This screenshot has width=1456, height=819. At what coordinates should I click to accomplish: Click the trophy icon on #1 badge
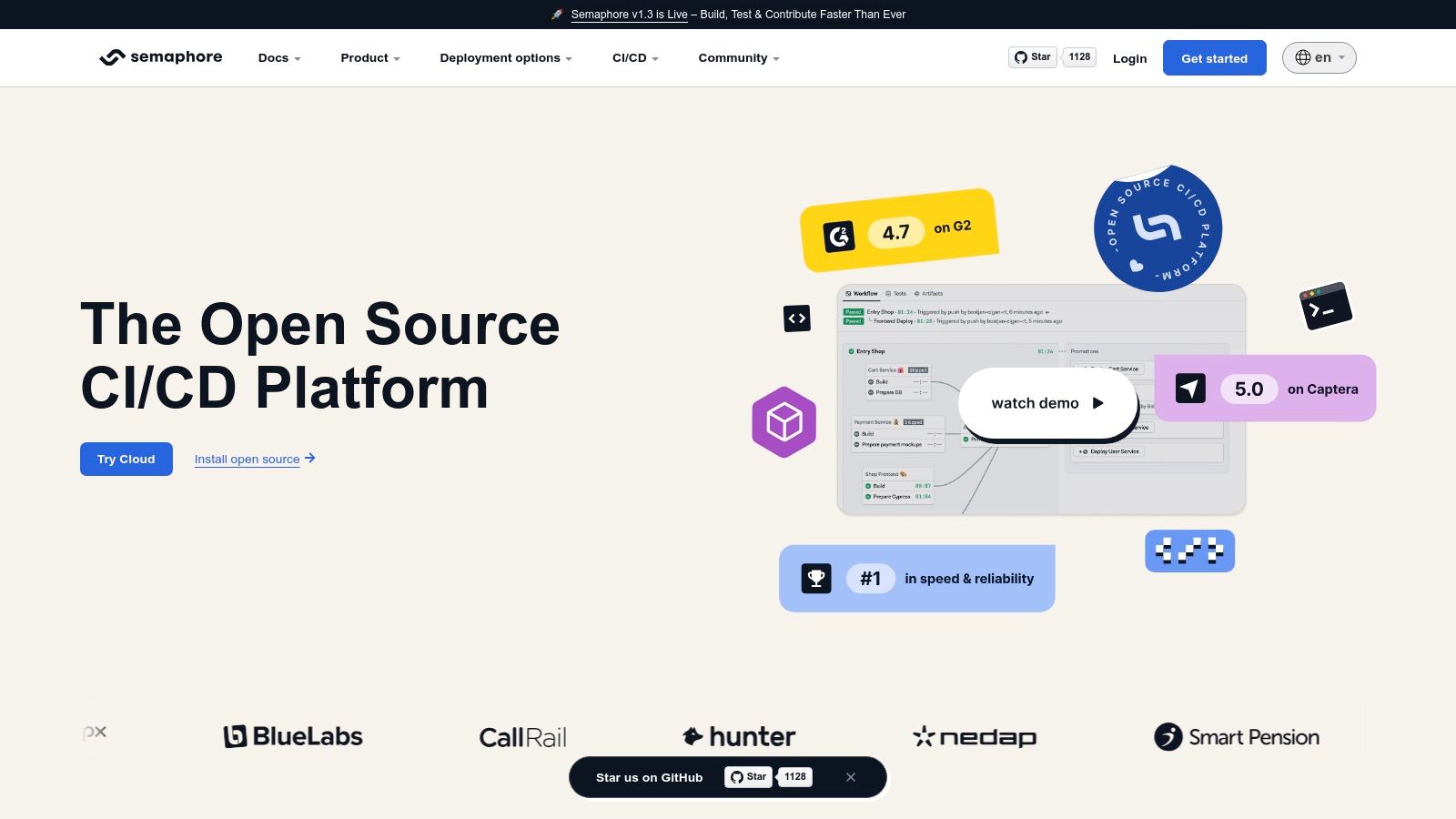816,578
